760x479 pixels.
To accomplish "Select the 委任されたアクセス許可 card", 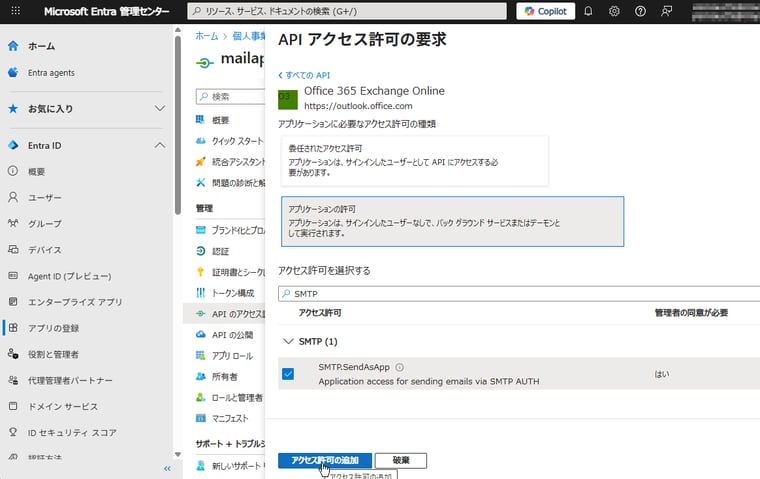I will coord(414,160).
